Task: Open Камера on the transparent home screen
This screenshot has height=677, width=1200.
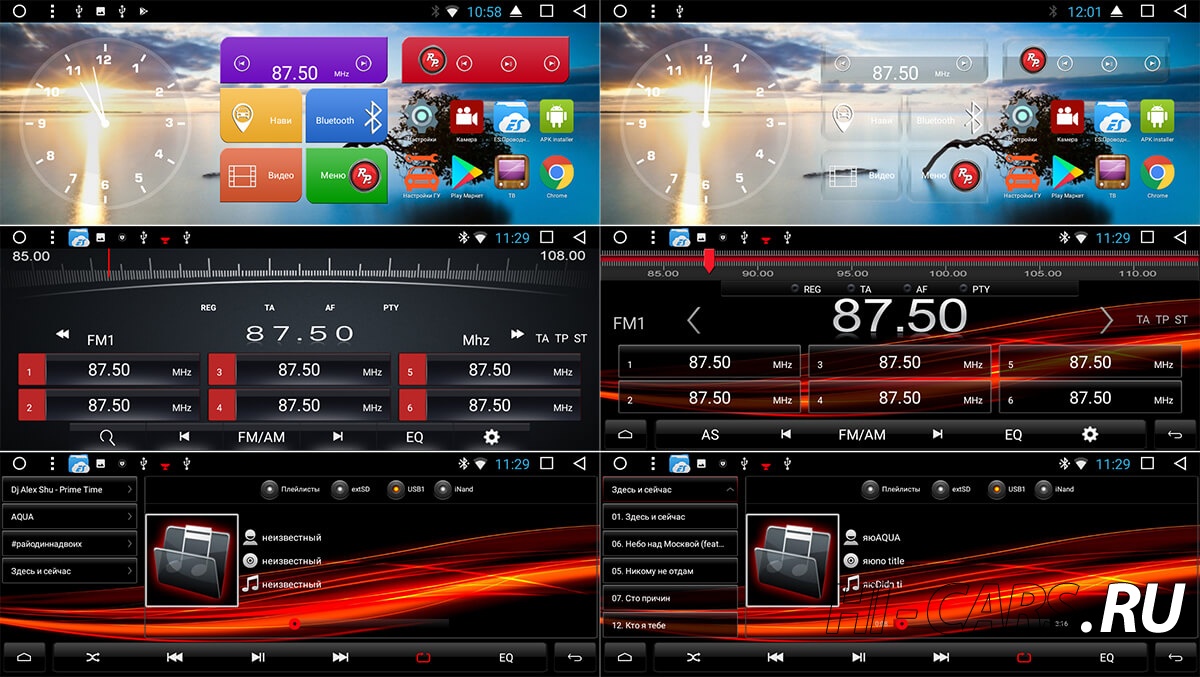Action: pyautogui.click(x=1067, y=119)
